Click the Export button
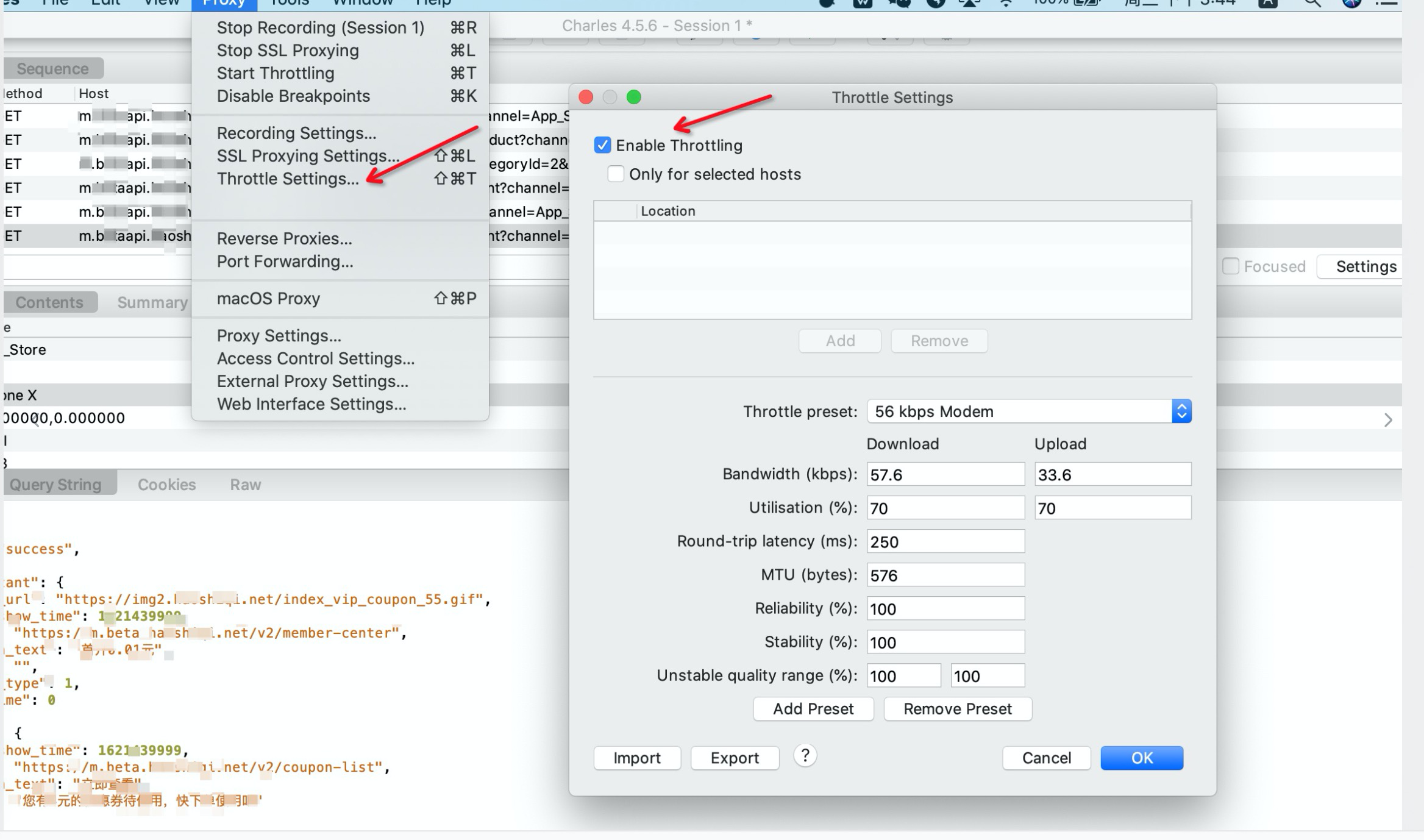 tap(734, 758)
